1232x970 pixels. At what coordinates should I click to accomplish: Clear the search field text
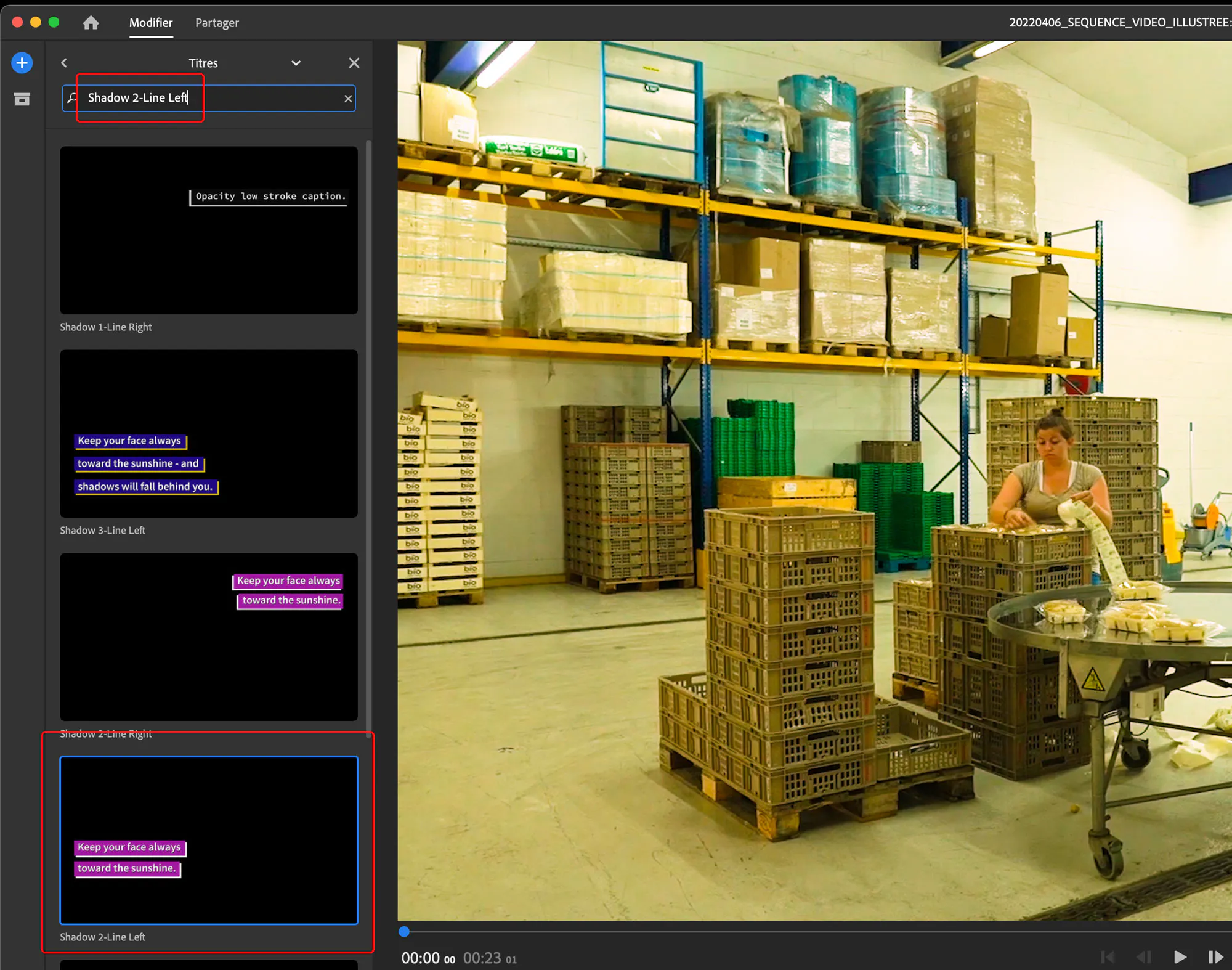click(348, 99)
